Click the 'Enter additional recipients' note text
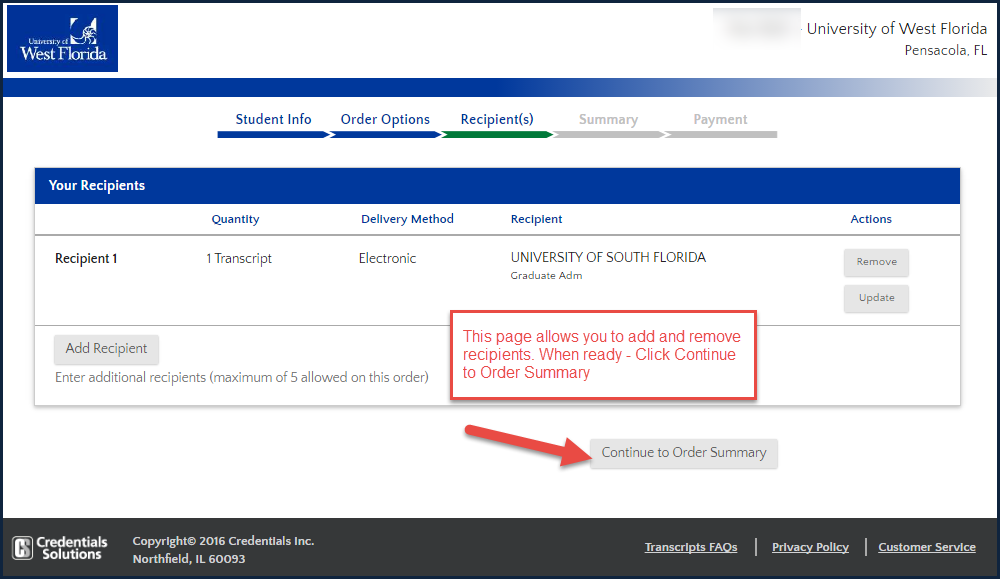Image resolution: width=1000 pixels, height=579 pixels. click(x=242, y=377)
